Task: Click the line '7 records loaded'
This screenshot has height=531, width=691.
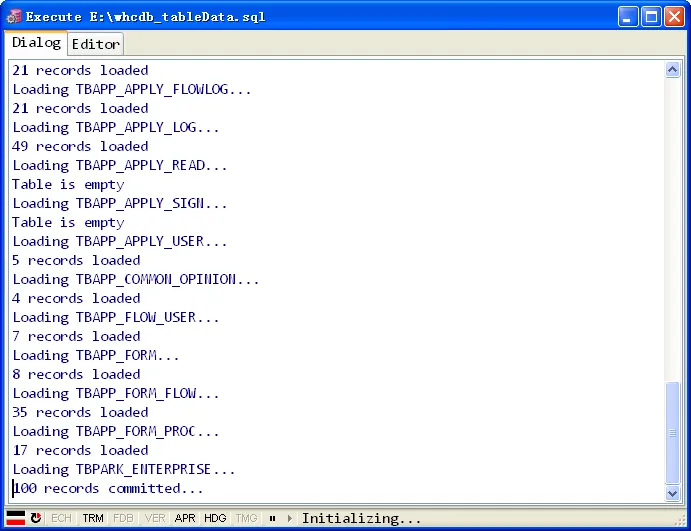Action: [76, 336]
